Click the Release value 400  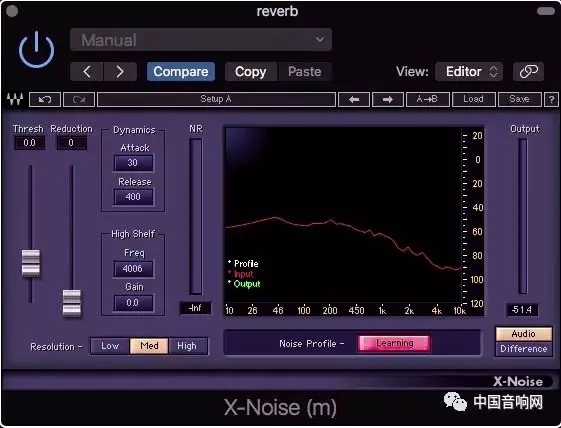(133, 196)
